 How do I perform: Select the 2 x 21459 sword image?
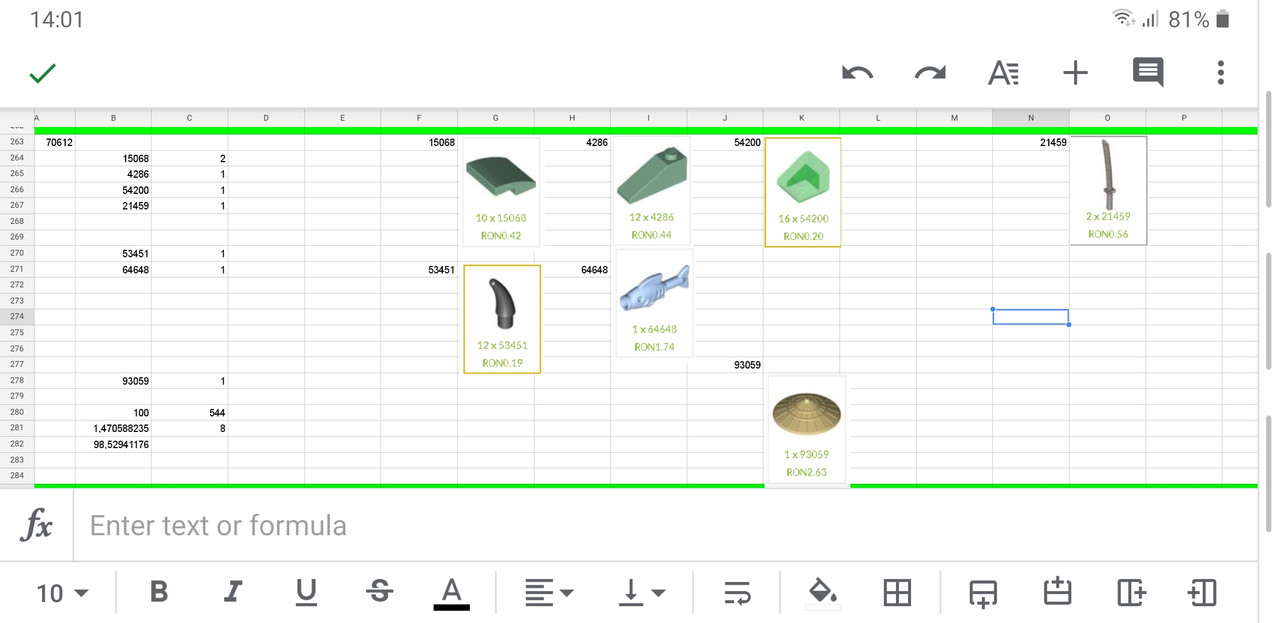pos(1108,190)
